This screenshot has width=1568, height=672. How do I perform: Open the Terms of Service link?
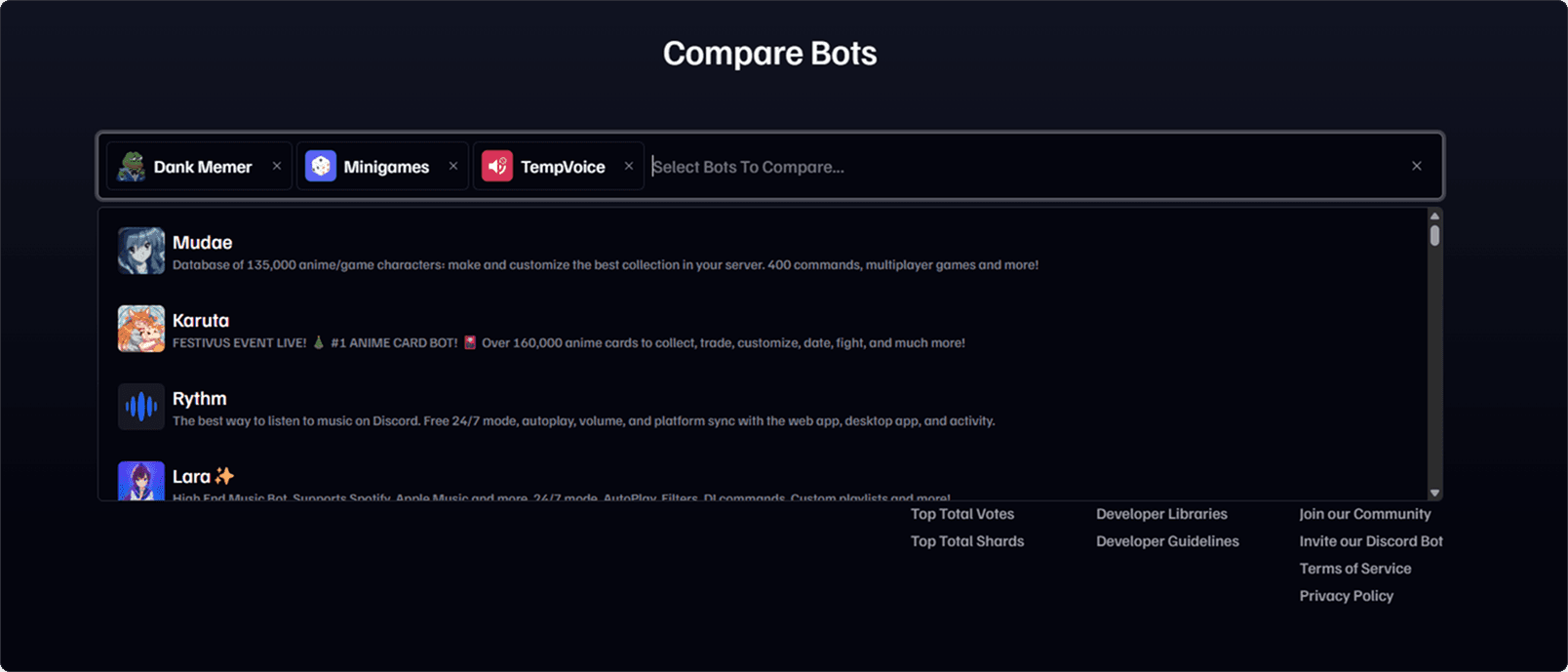click(1355, 569)
